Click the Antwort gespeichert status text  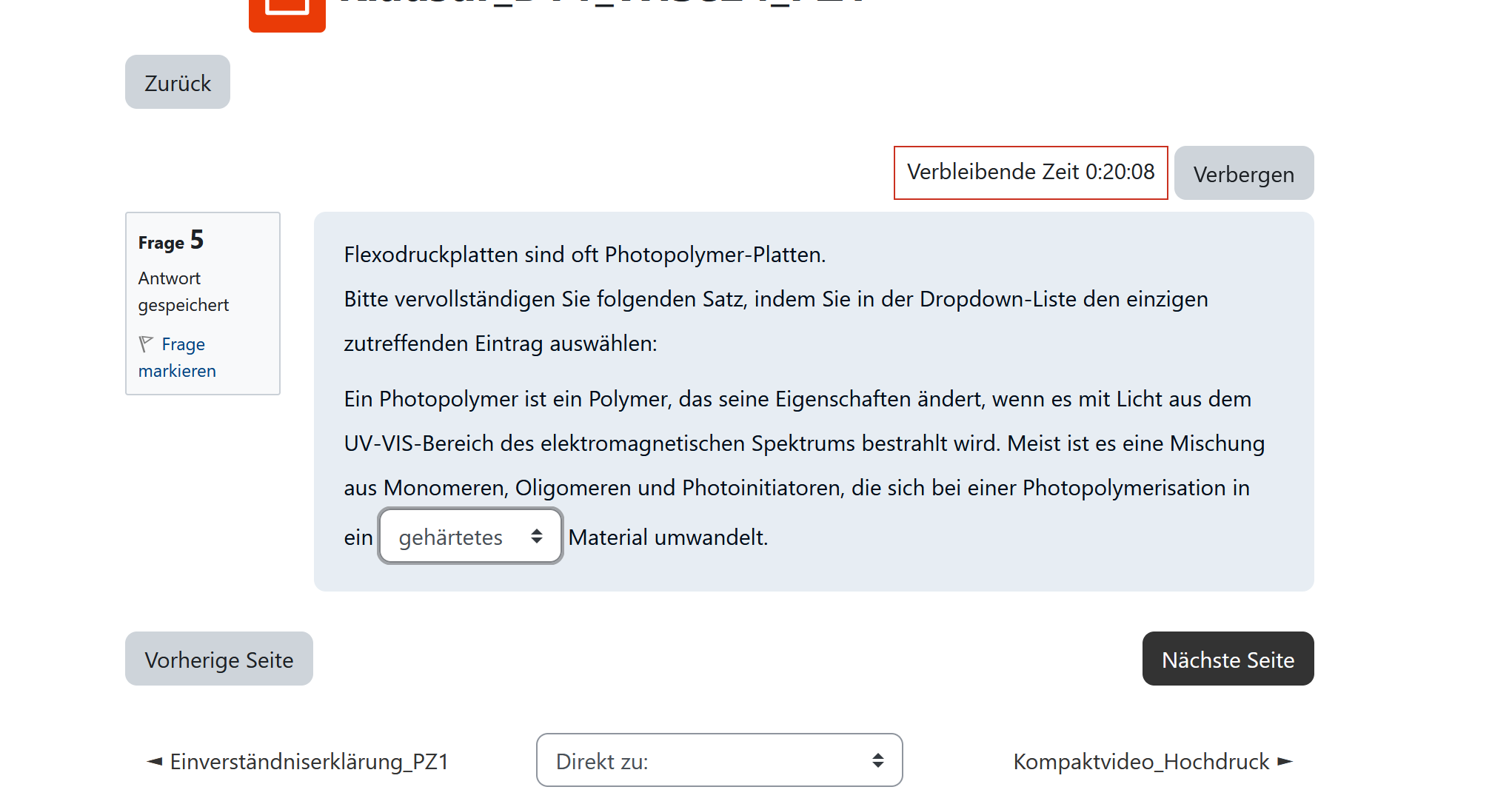click(x=183, y=292)
